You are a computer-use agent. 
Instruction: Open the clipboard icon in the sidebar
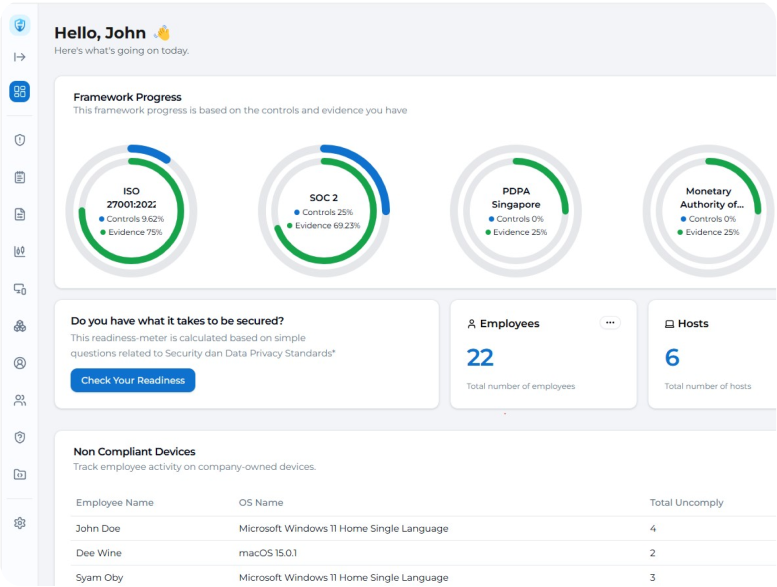[x=20, y=177]
